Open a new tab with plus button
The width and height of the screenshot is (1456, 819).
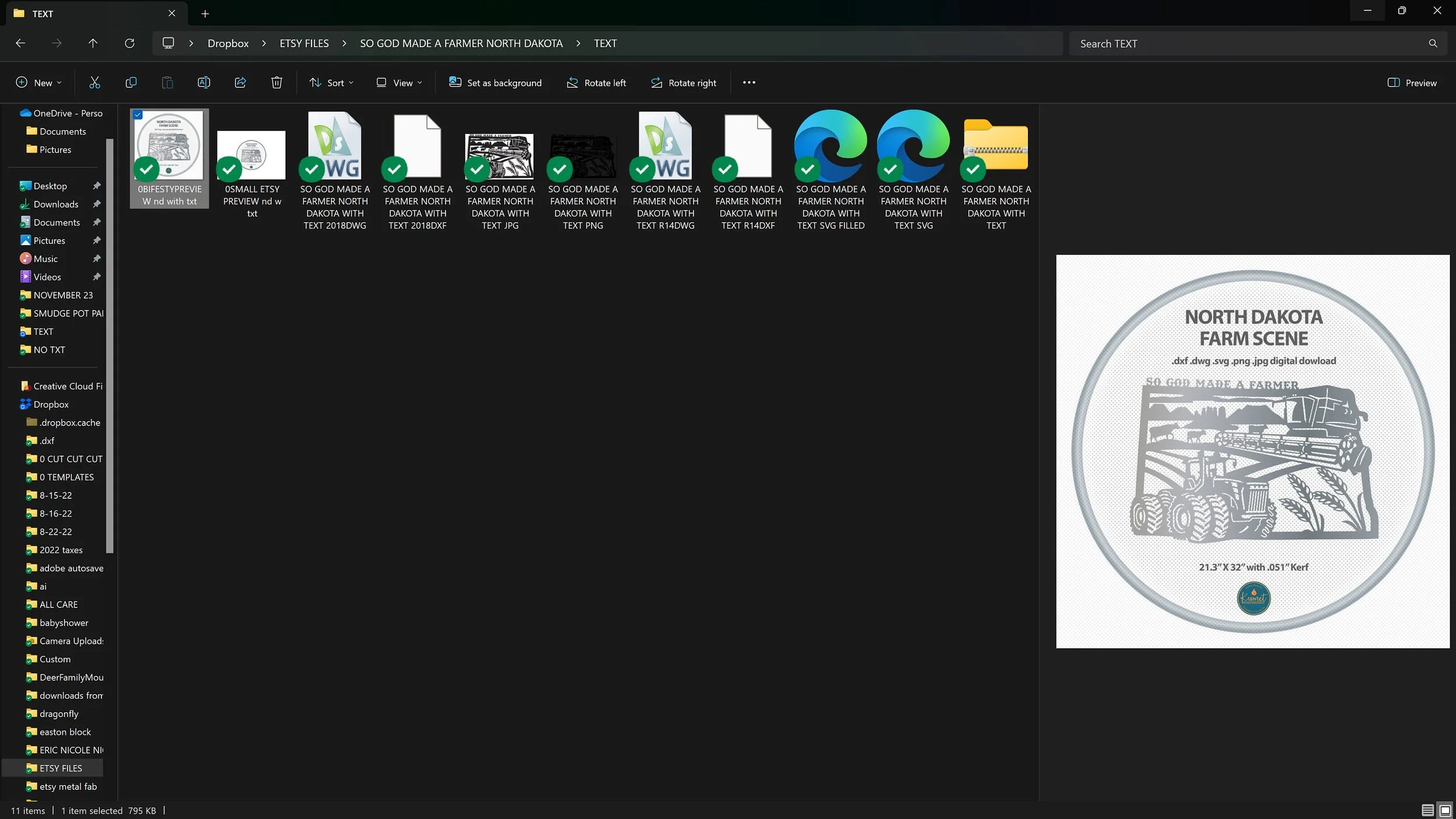205,13
